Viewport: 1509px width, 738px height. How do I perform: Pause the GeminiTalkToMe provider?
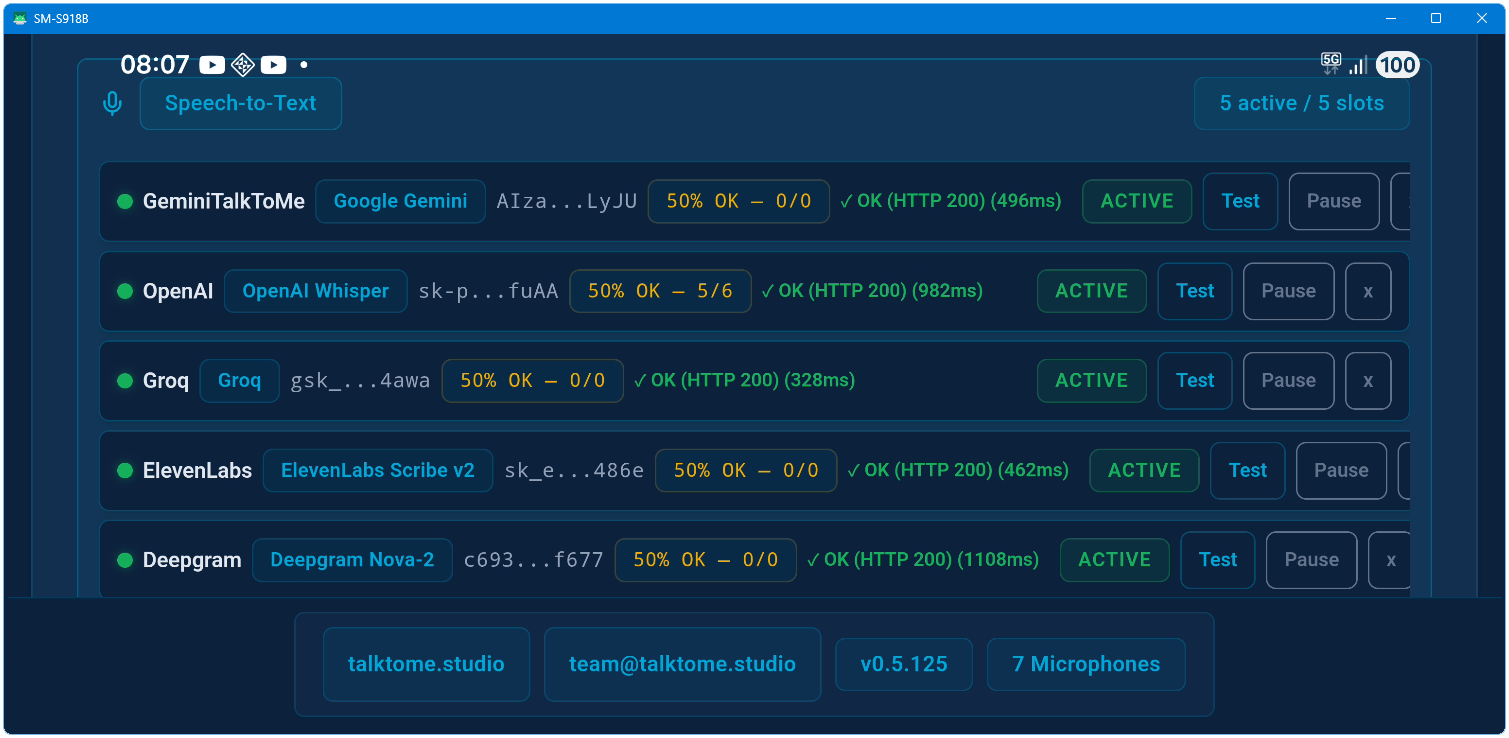1334,201
